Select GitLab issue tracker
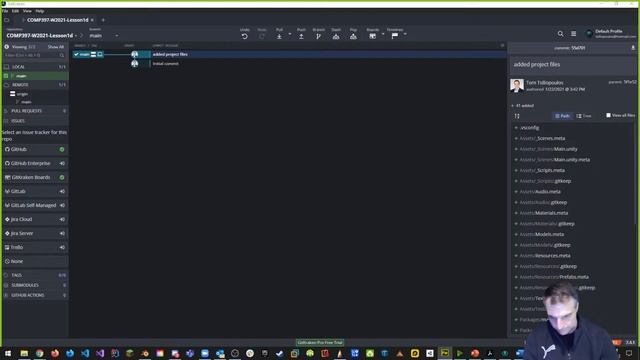Image resolution: width=640 pixels, height=360 pixels. tap(34, 191)
